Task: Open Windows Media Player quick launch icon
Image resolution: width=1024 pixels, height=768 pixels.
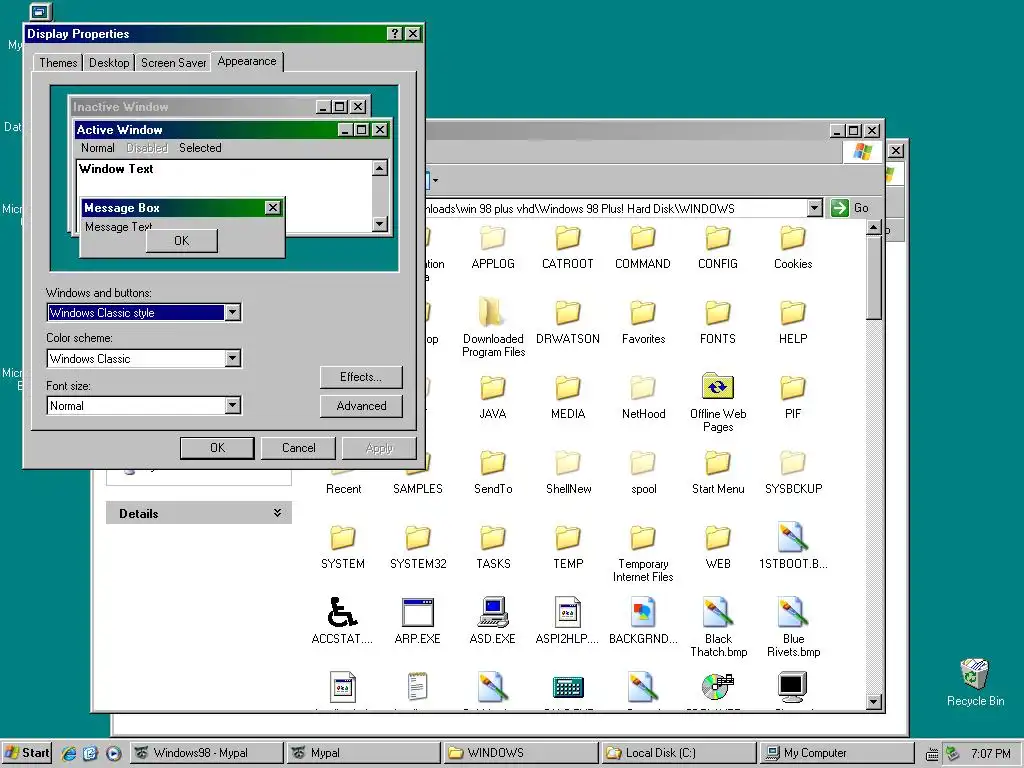Action: pos(113,753)
